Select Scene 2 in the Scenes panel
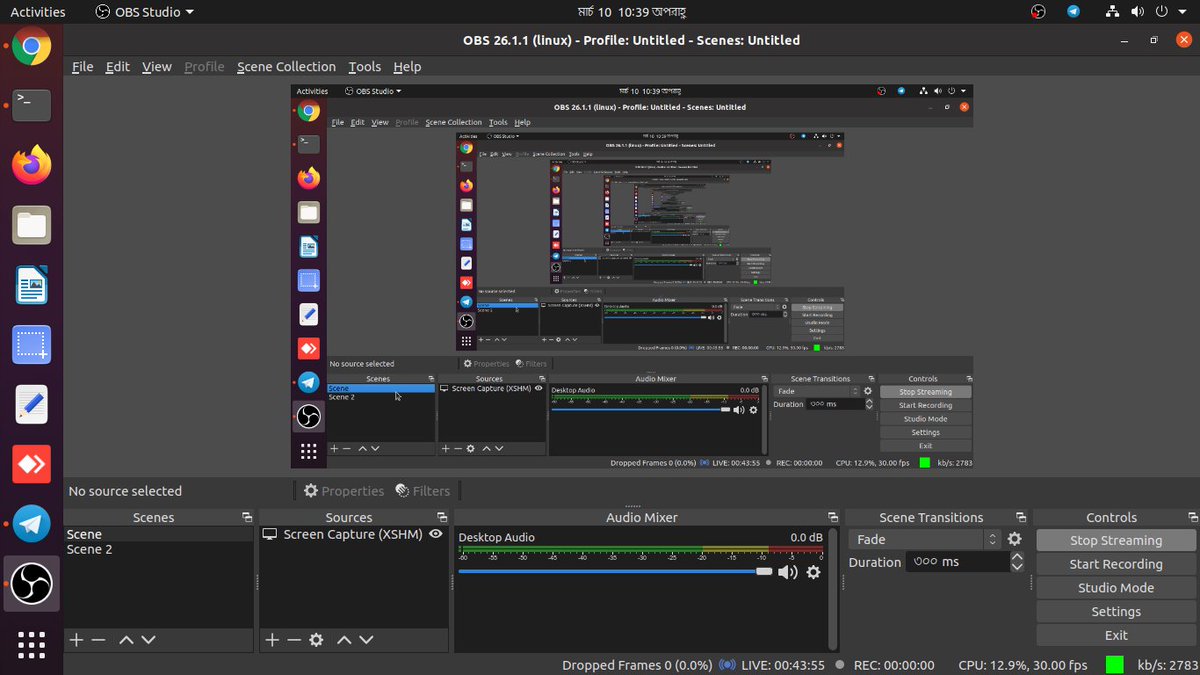Screen dimensions: 1200x675 (x=90, y=549)
